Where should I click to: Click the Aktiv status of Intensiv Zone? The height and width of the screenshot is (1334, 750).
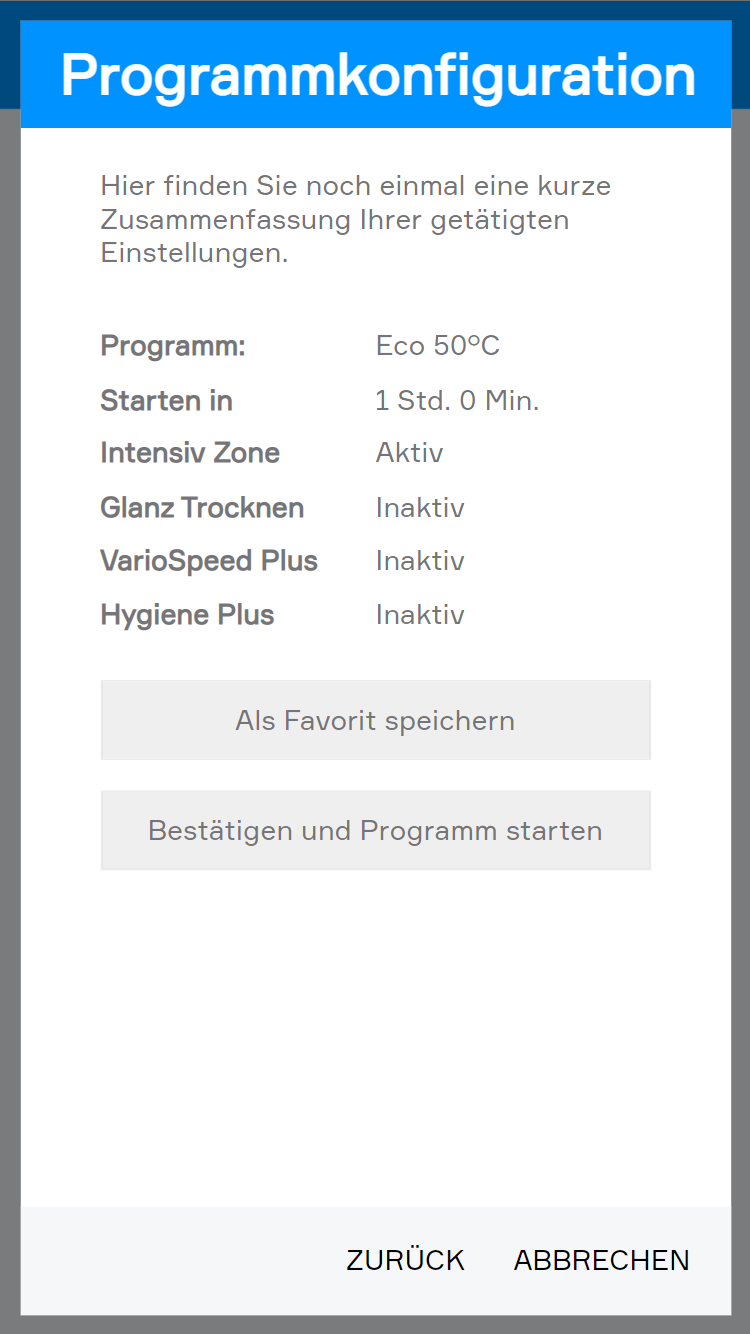409,453
